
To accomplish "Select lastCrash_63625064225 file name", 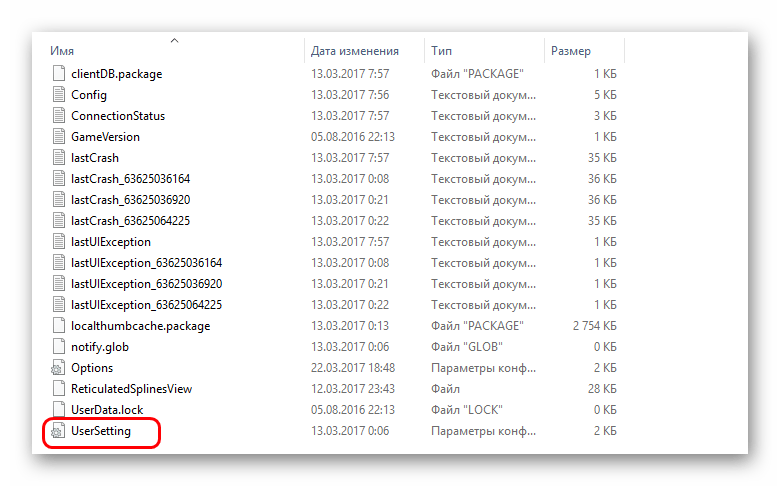I will pyautogui.click(x=130, y=220).
